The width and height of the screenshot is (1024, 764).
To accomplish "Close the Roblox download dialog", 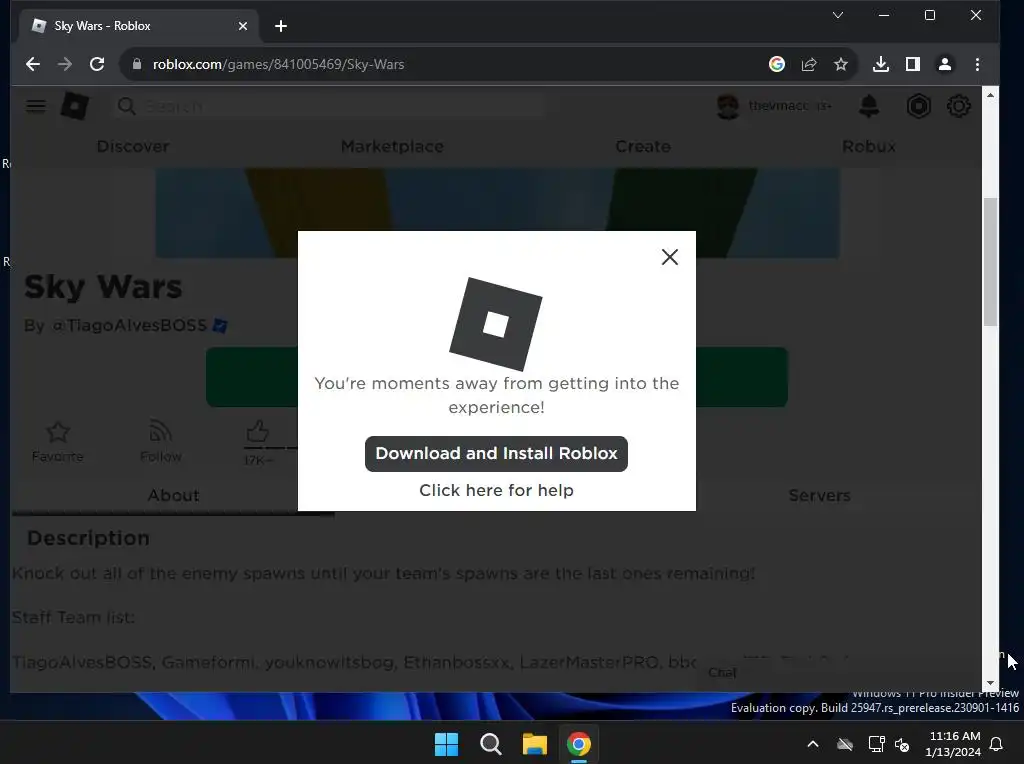I will click(x=669, y=257).
